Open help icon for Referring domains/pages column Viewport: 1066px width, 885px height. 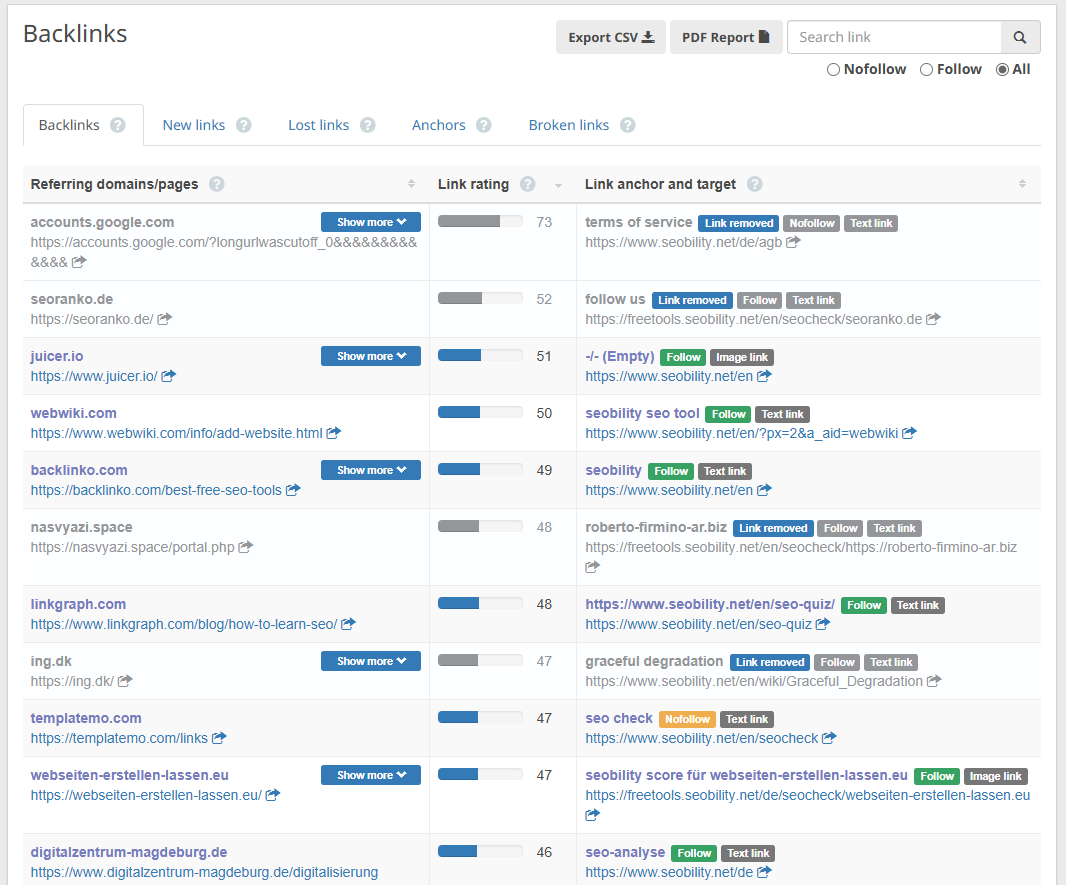(x=217, y=184)
